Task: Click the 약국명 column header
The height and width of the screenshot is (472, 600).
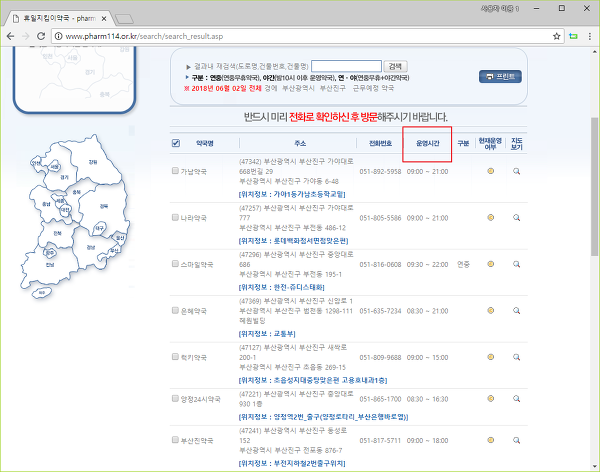Action: point(205,143)
